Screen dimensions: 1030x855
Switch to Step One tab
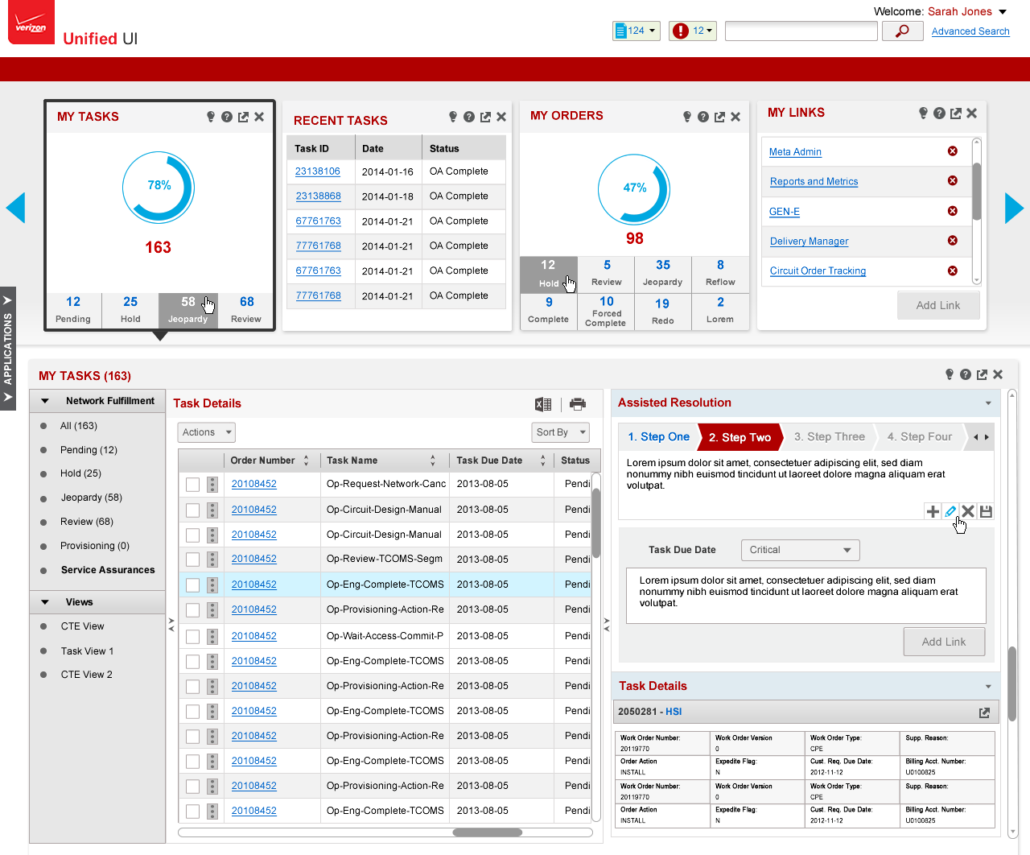pos(658,437)
